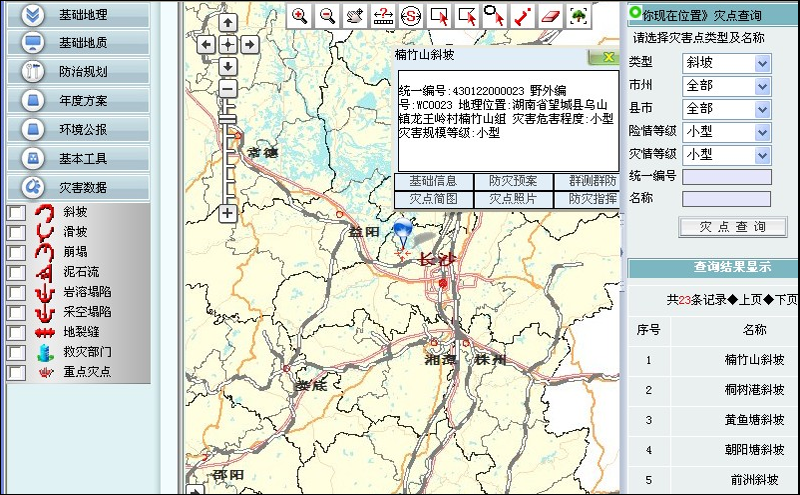
Task: Pan the map up with arrow button
Action: (227, 24)
